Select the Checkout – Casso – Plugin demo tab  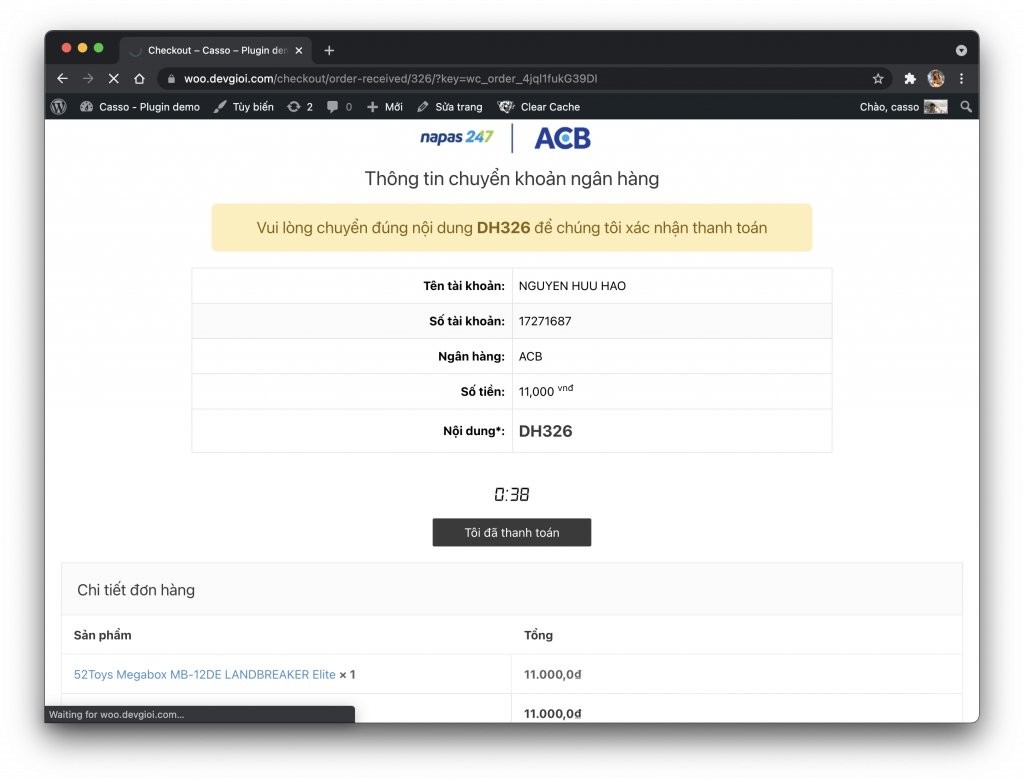[x=216, y=50]
